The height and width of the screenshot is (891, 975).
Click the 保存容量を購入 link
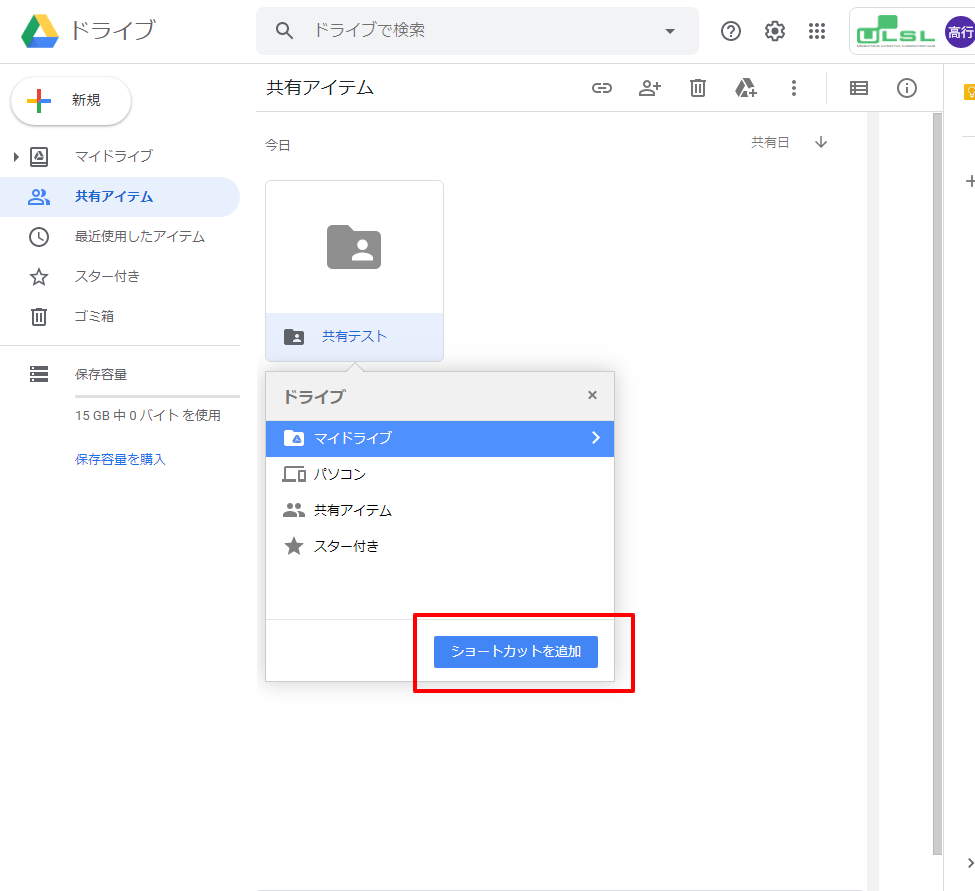(x=120, y=459)
